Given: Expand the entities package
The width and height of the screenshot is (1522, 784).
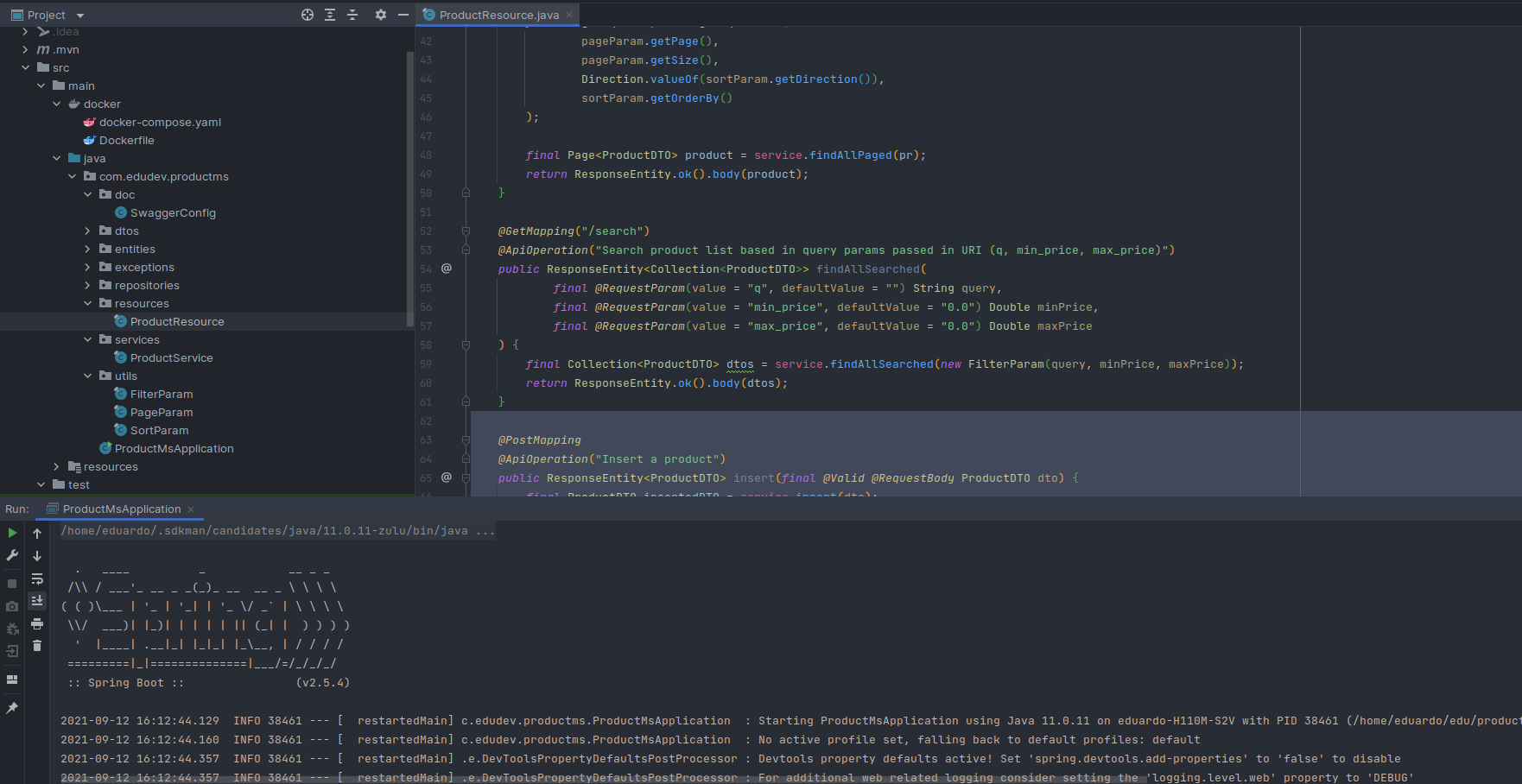Looking at the screenshot, I should [87, 249].
